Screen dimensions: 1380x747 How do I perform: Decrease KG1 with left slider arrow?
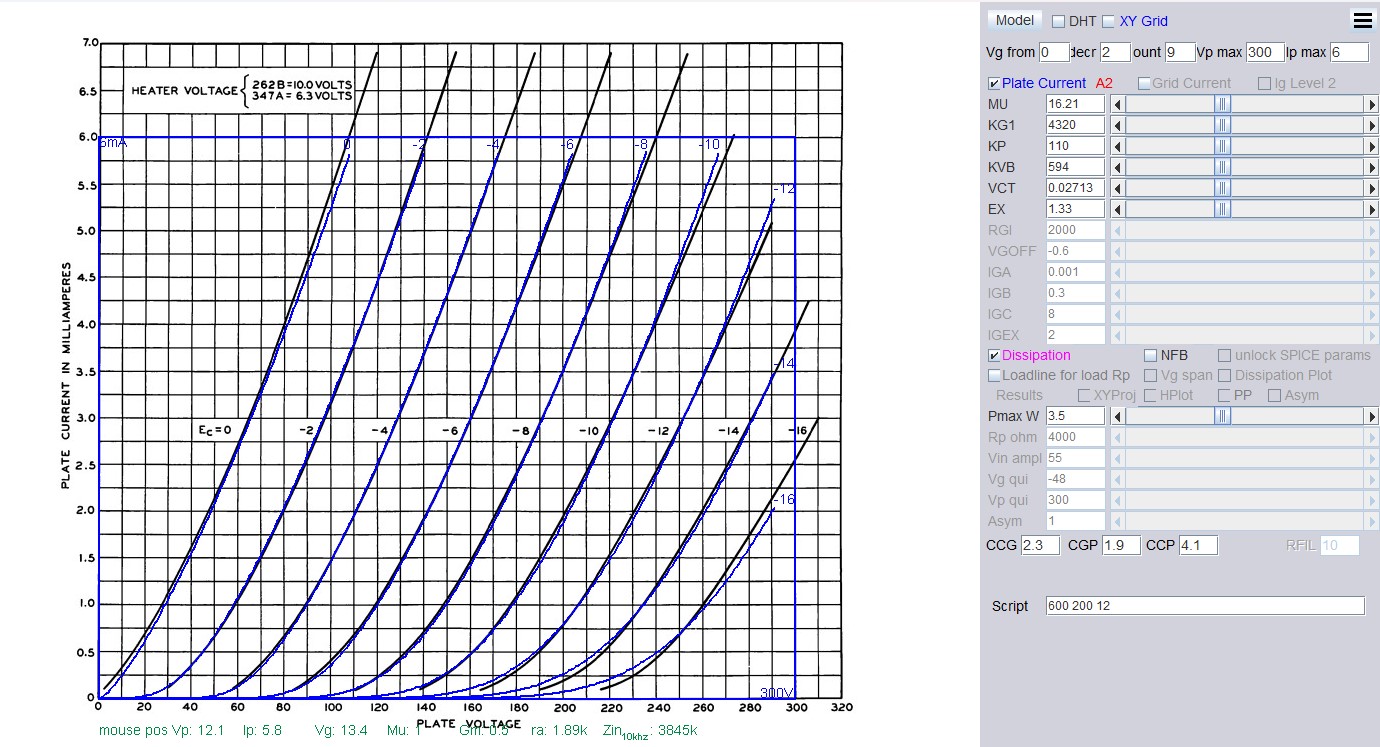tap(1118, 125)
